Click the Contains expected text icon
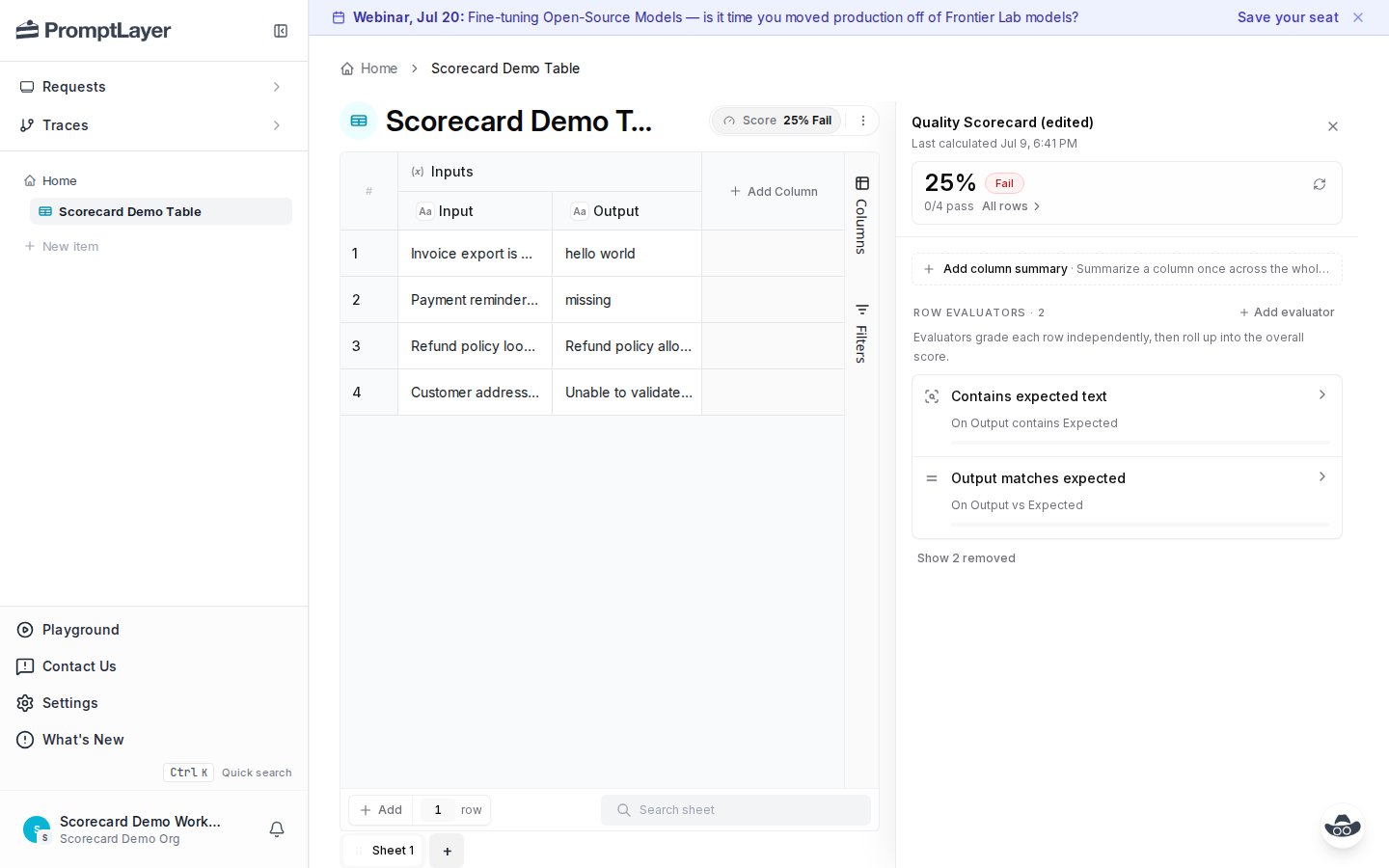Image resolution: width=1389 pixels, height=868 pixels. (x=932, y=396)
